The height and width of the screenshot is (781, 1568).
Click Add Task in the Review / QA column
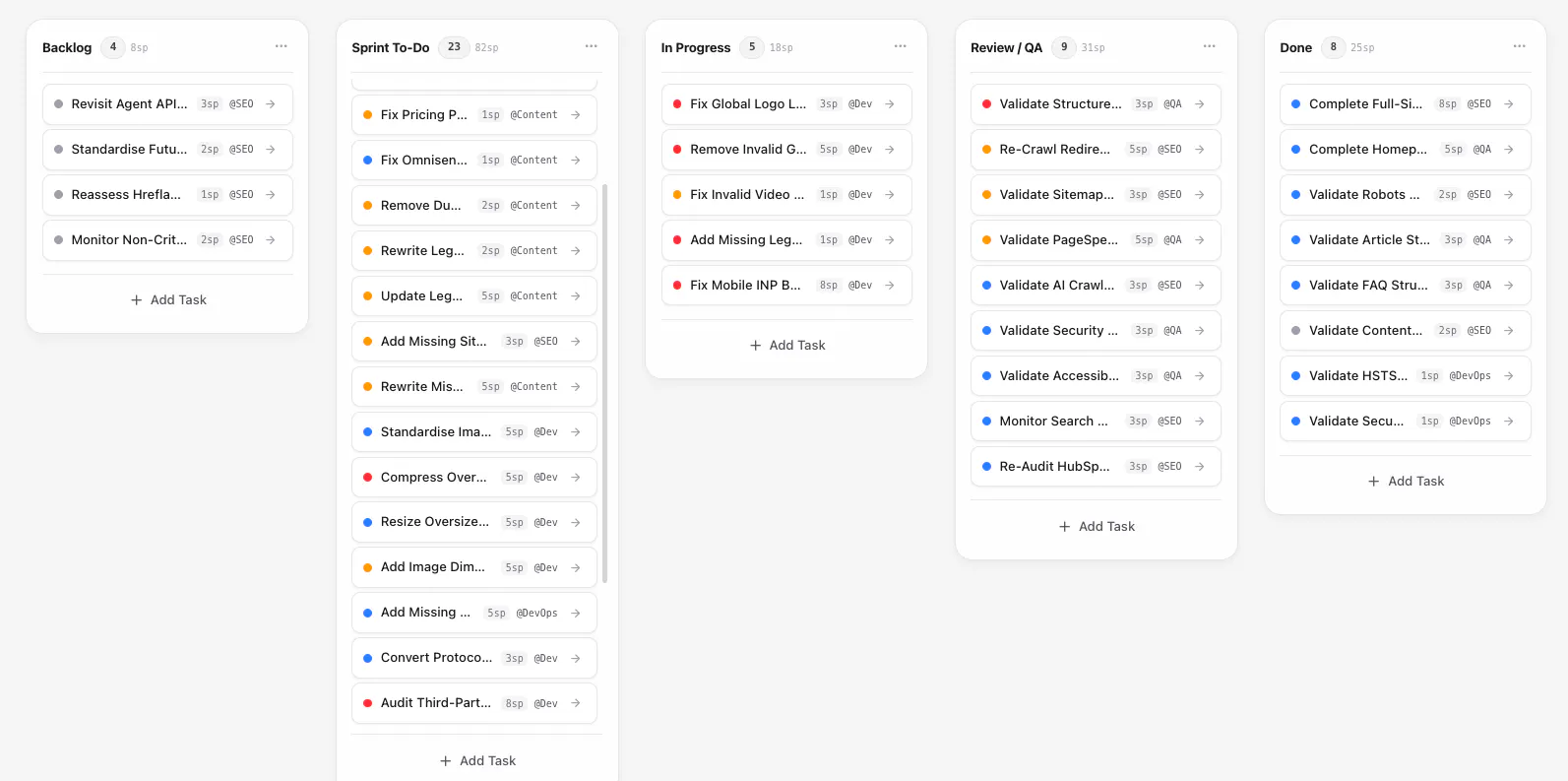1097,527
